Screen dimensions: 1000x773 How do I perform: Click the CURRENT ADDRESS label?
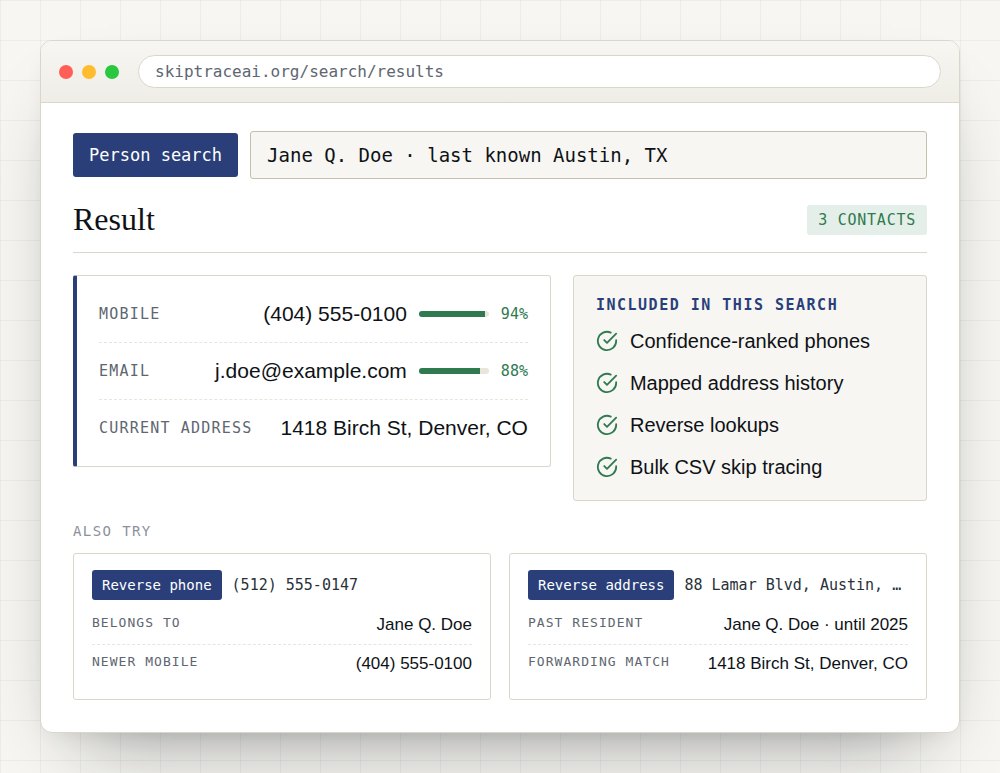pyautogui.click(x=175, y=427)
